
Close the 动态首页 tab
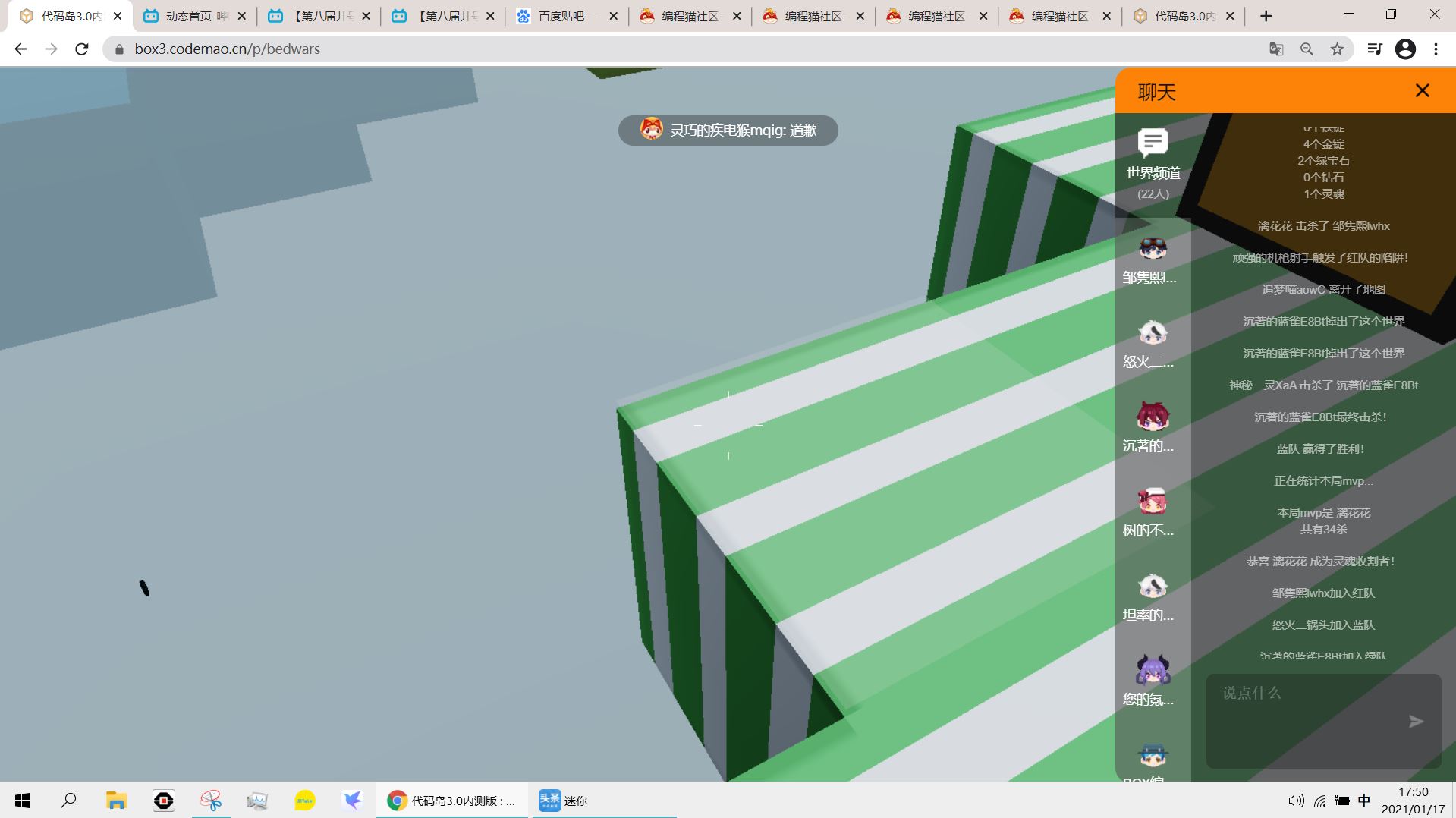(242, 16)
